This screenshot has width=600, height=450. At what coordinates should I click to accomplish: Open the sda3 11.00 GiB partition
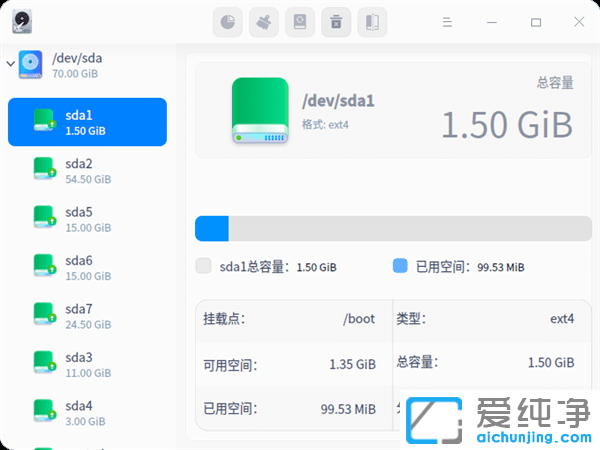click(87, 365)
